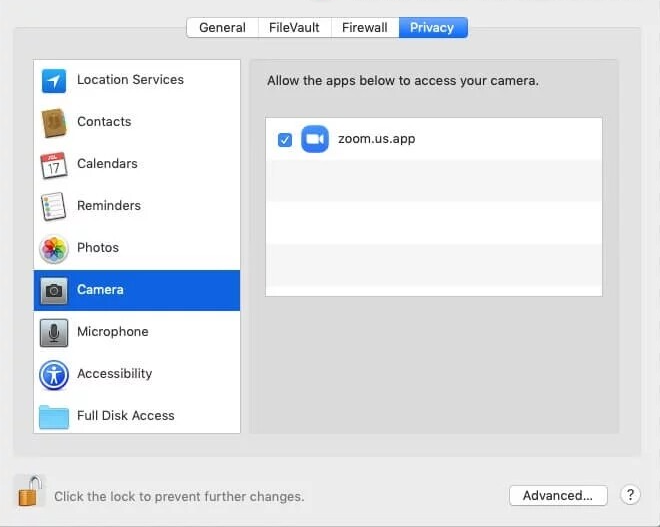Select Location Services label in list
This screenshot has width=660, height=527.
130,80
